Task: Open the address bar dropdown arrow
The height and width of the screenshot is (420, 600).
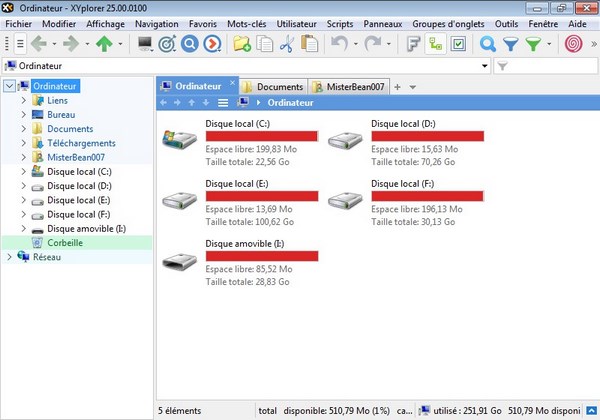Action: (x=484, y=66)
